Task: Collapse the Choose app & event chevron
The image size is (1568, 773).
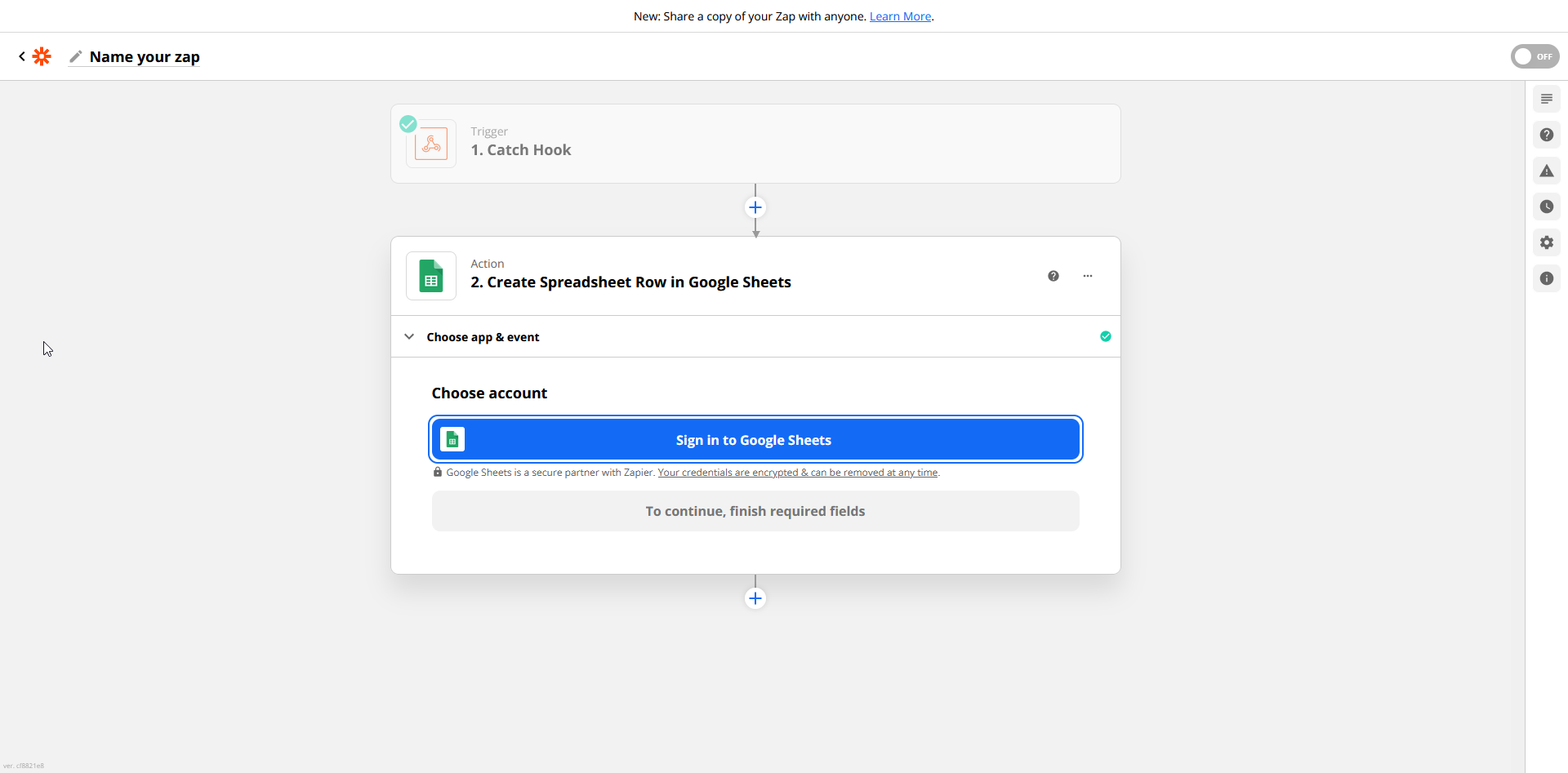Action: (x=409, y=336)
